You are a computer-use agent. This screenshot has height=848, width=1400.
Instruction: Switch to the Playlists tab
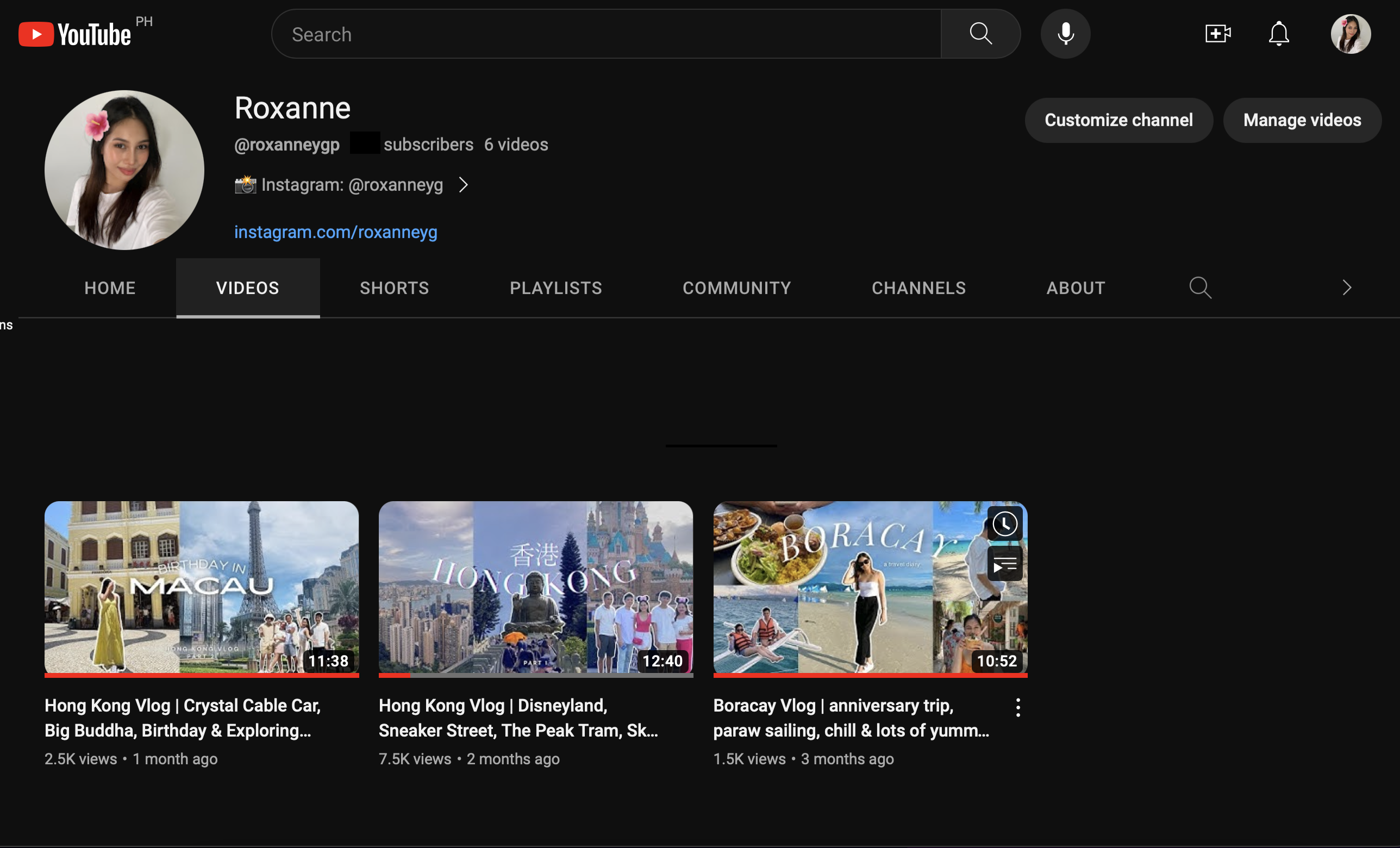click(x=555, y=288)
